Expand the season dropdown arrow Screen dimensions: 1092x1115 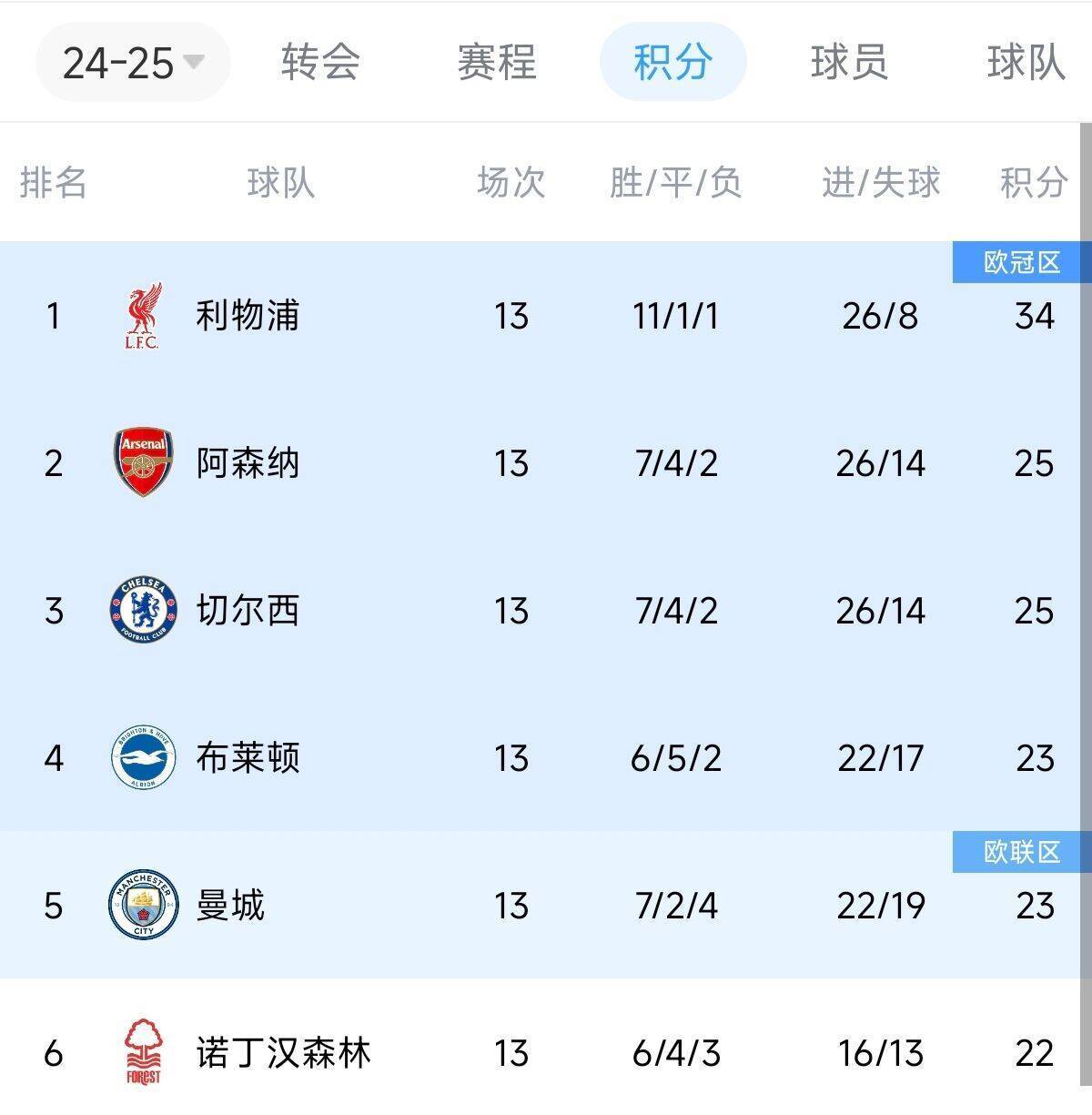click(191, 61)
